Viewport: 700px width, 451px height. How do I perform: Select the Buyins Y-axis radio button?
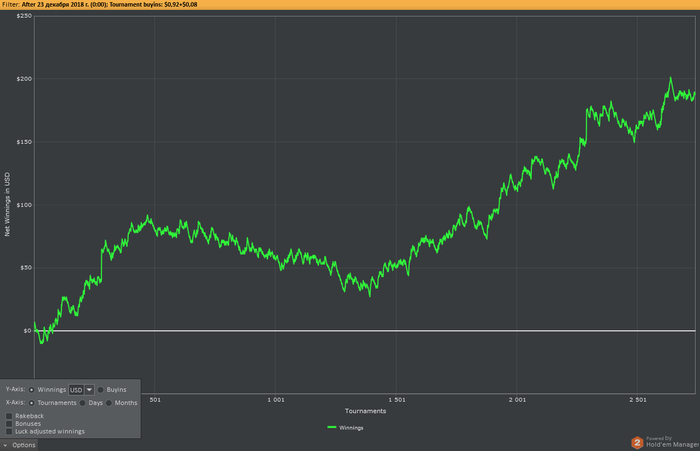click(x=100, y=390)
